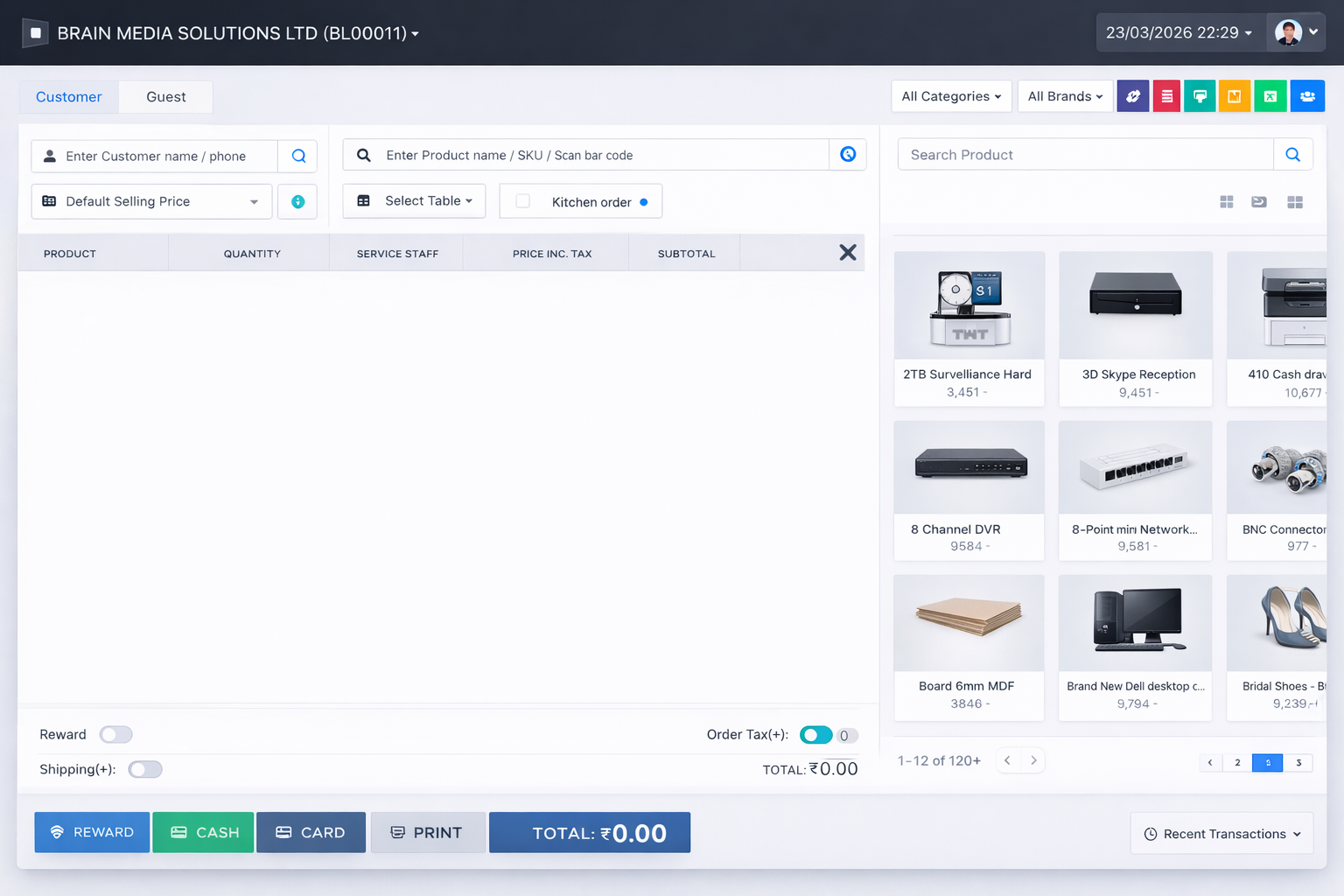Click the barcode scanner icon in product search
The height and width of the screenshot is (896, 1344).
[x=847, y=154]
